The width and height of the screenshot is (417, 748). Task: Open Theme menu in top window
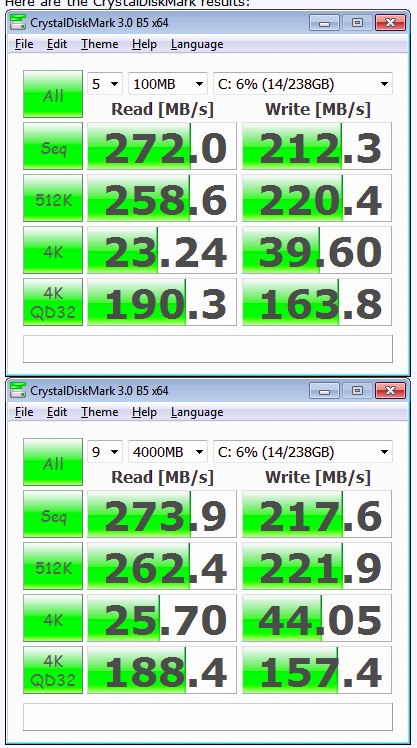(99, 44)
